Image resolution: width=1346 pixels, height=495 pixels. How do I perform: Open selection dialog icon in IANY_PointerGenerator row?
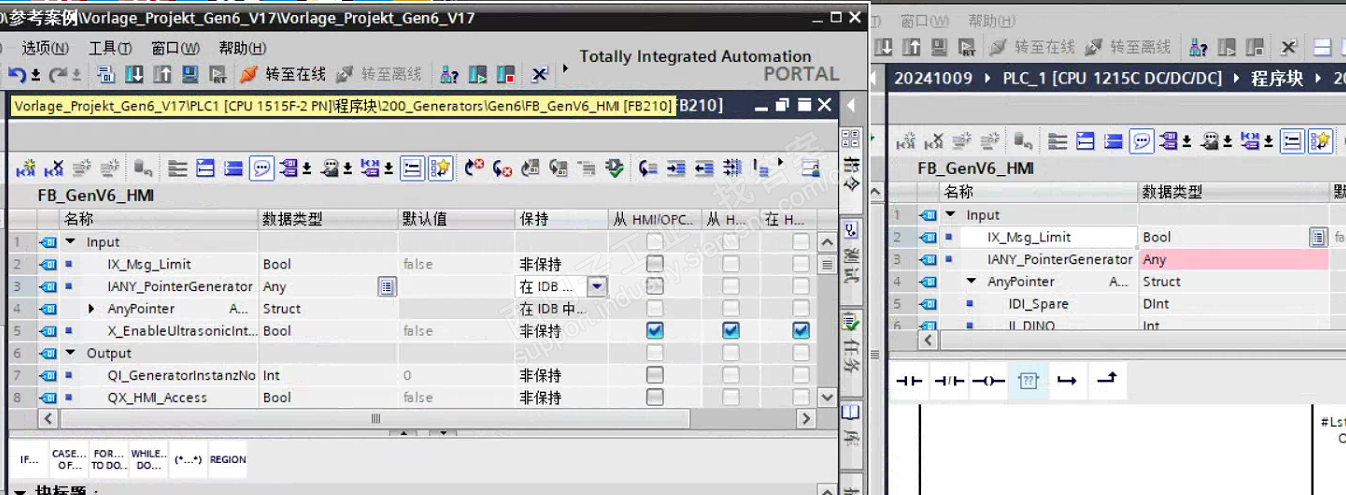[x=387, y=287]
